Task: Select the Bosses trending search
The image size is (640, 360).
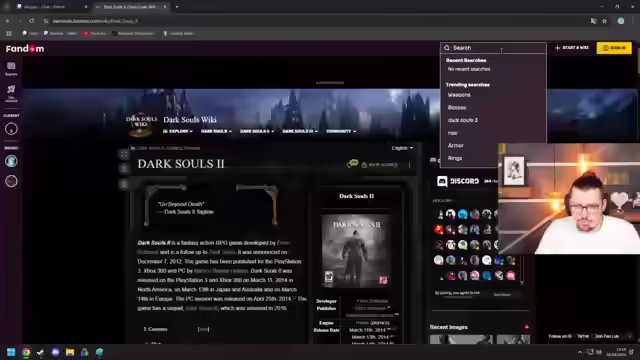Action: coord(457,107)
